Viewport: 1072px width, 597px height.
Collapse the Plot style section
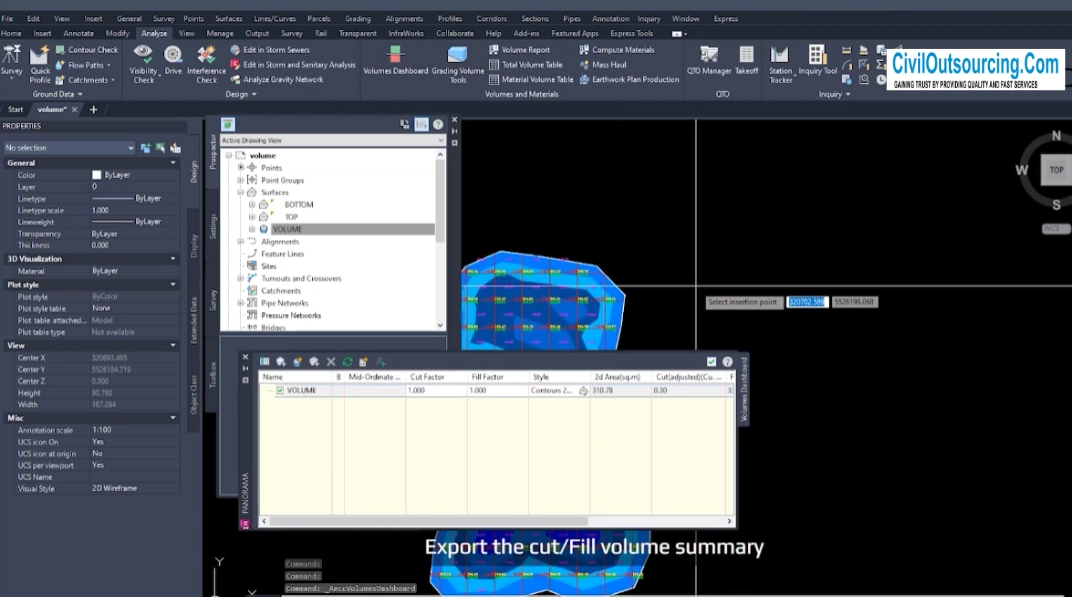173,284
